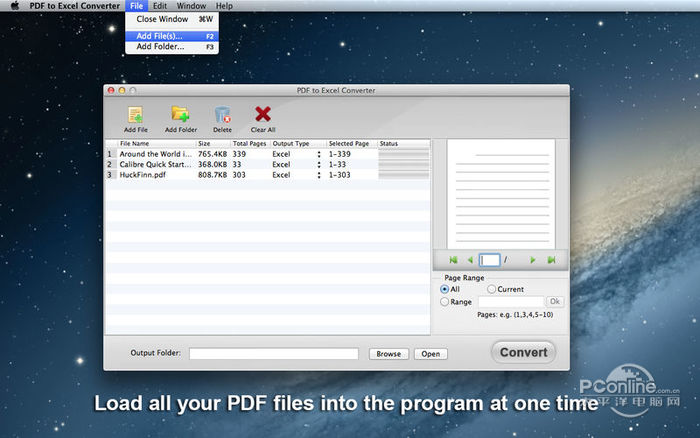Choose Add File(s)... menu entry
The width and height of the screenshot is (700, 438).
click(x=172, y=36)
